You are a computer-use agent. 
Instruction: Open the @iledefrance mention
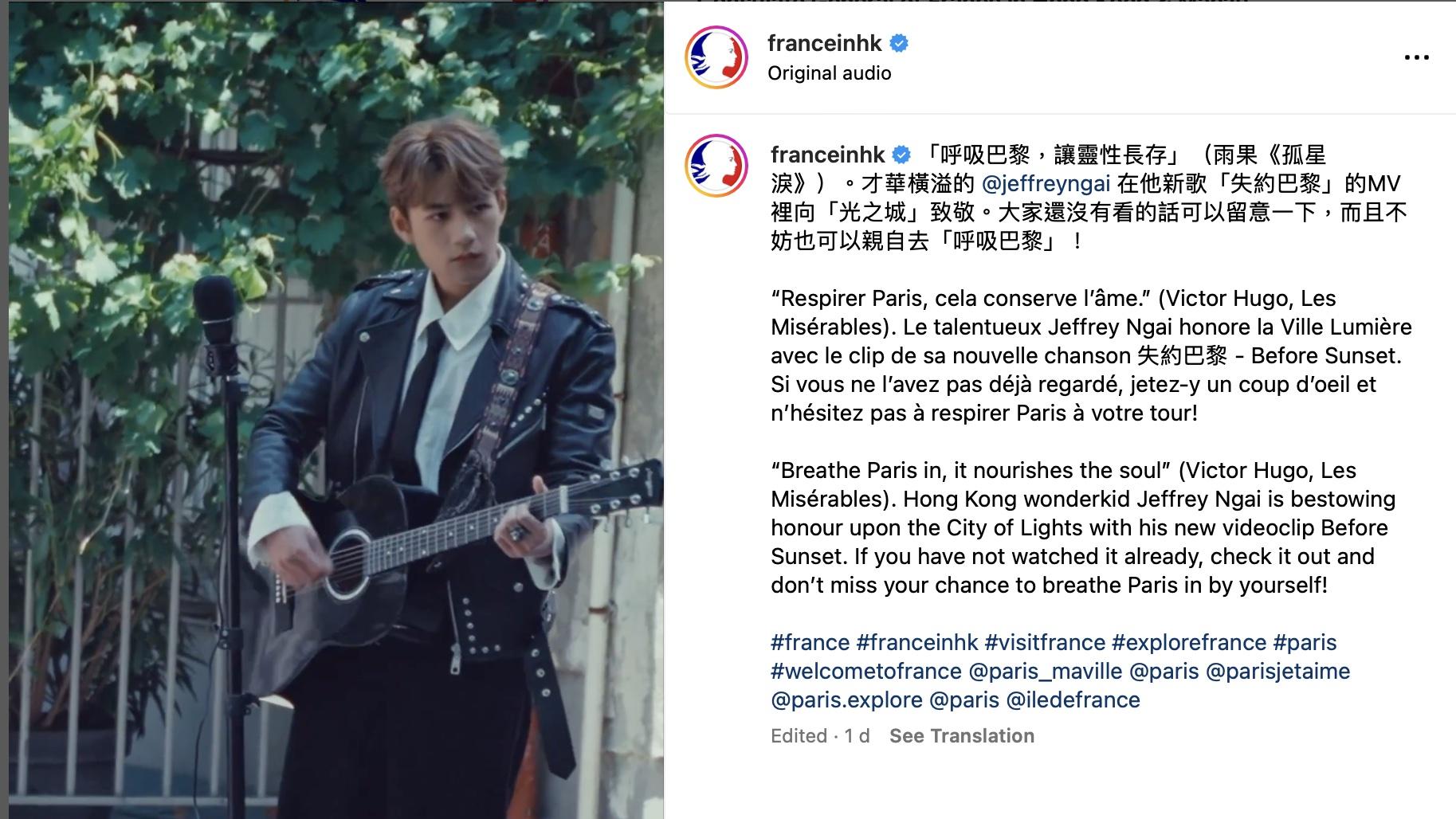[1073, 700]
